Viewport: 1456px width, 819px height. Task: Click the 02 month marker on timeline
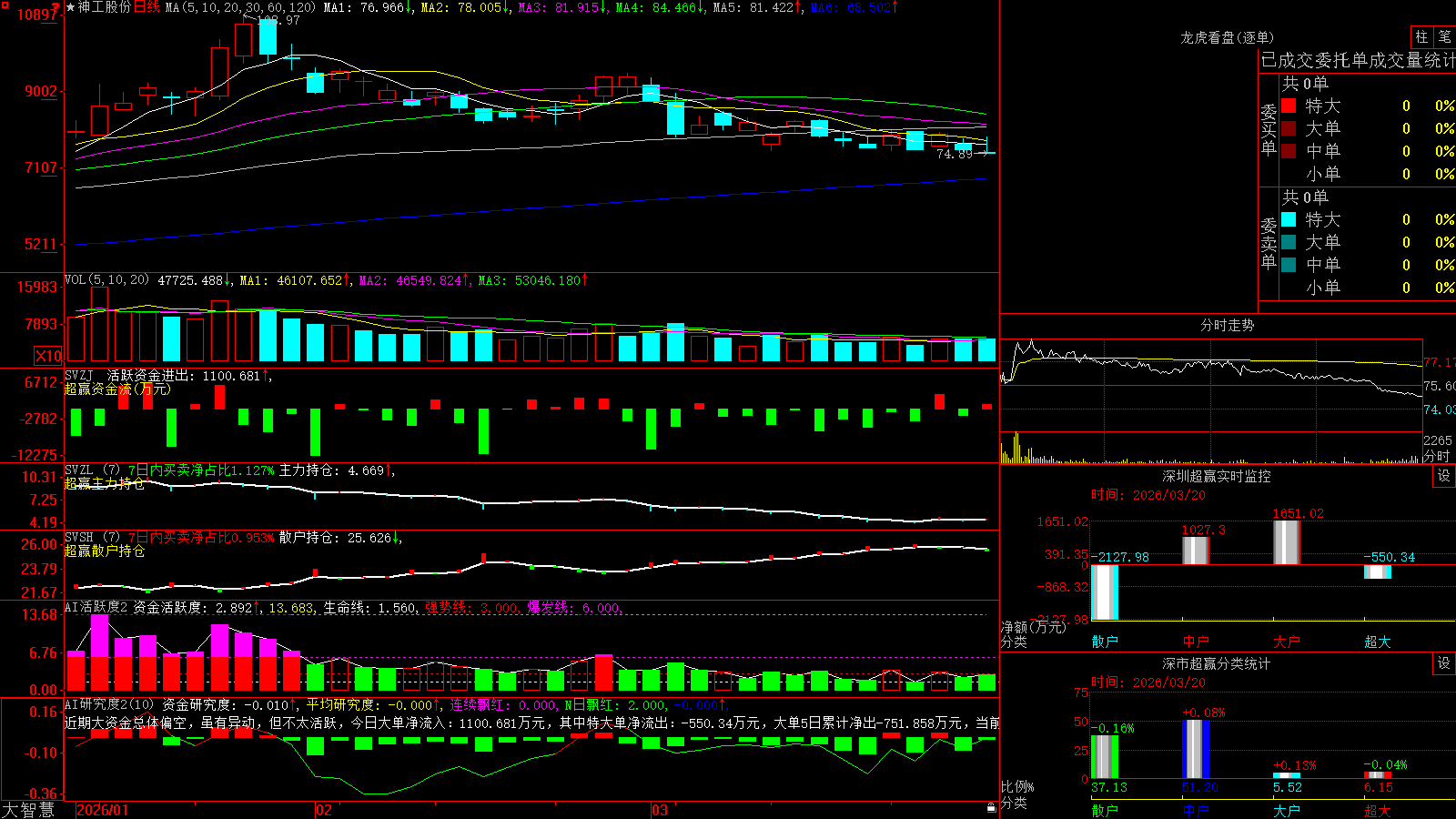[x=323, y=810]
